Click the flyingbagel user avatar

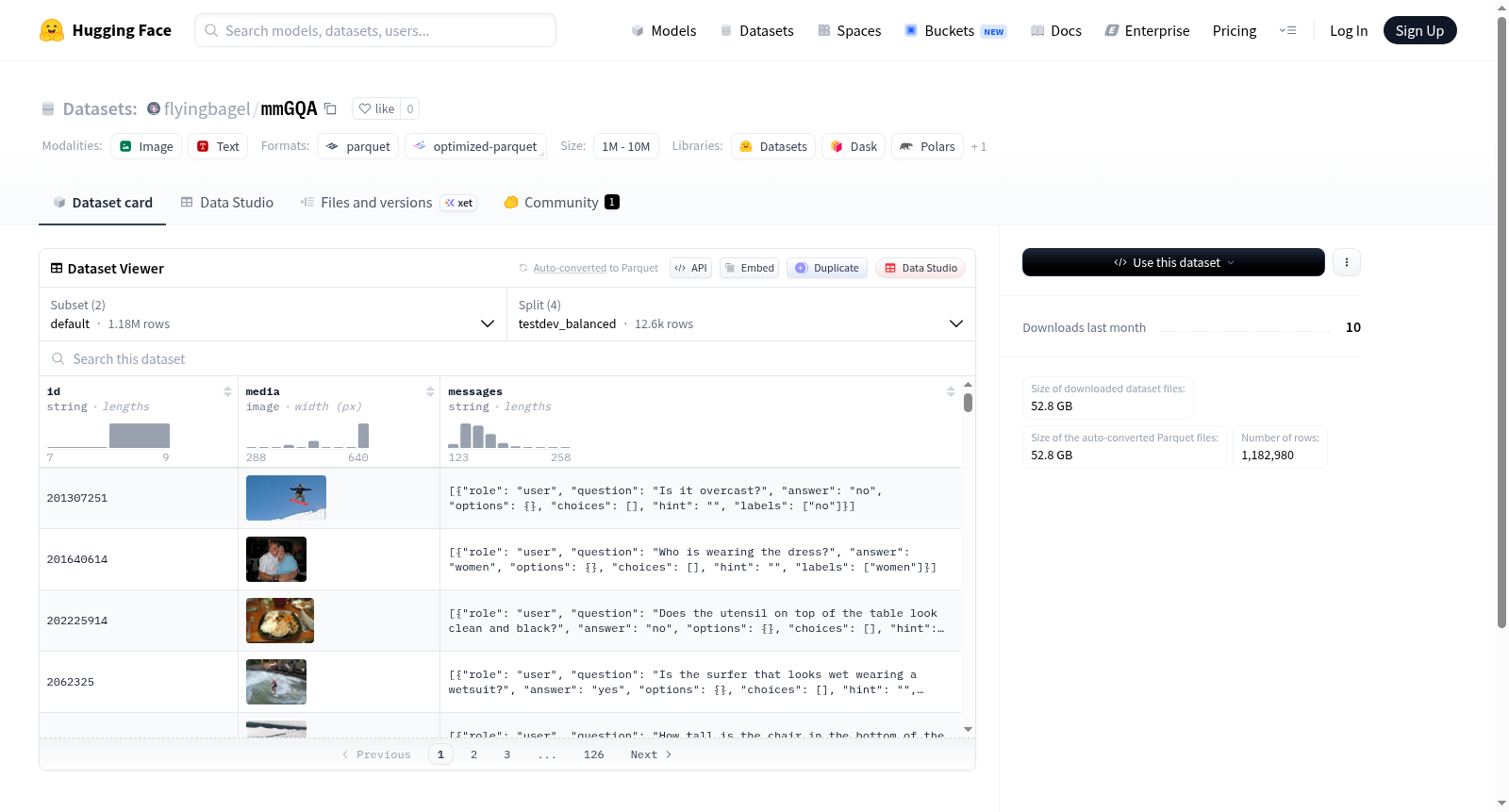tap(154, 108)
